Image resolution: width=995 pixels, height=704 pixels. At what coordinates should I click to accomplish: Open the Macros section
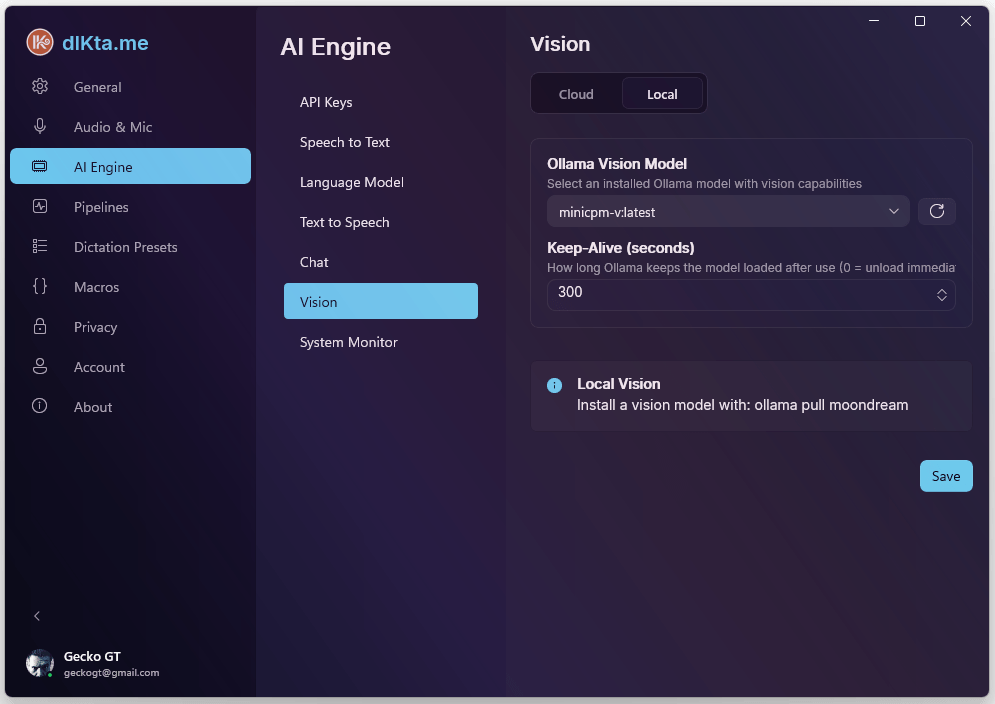(131, 287)
